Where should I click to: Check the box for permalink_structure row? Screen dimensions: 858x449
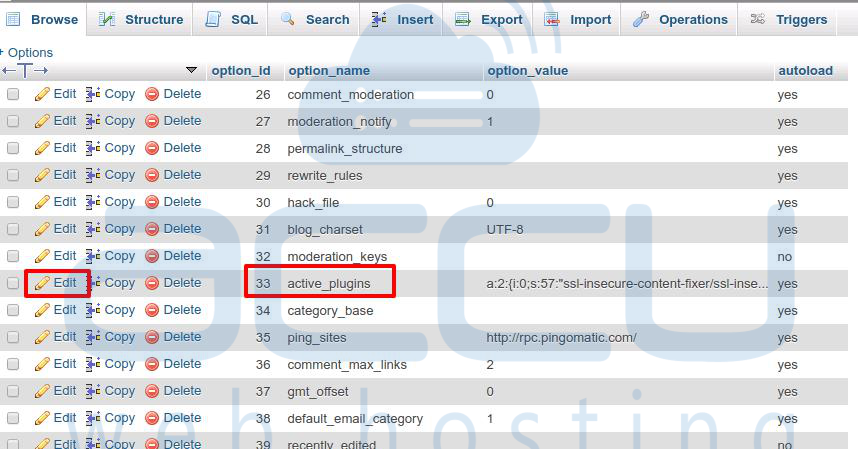pos(13,149)
